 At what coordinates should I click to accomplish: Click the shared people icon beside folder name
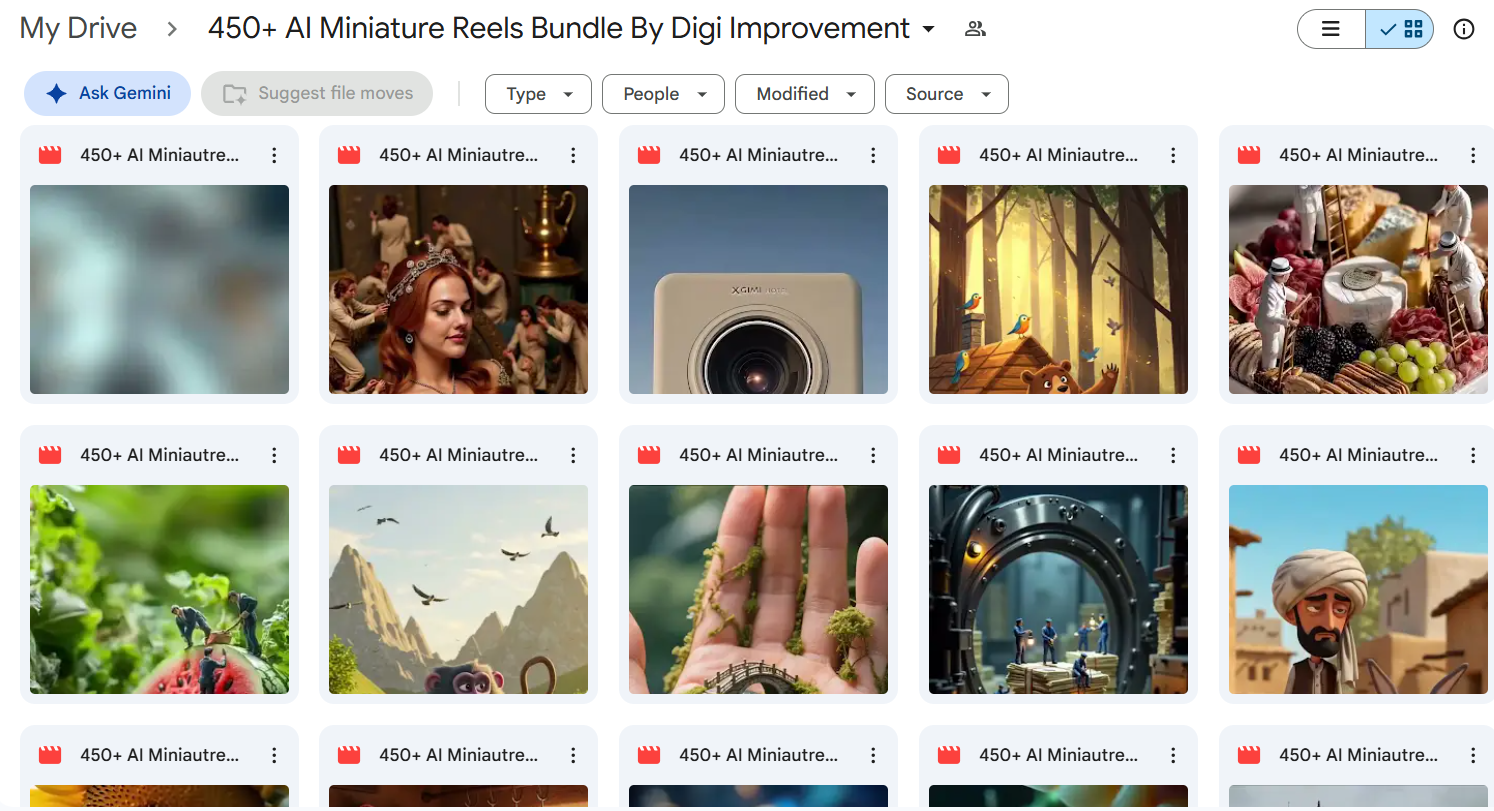[975, 29]
